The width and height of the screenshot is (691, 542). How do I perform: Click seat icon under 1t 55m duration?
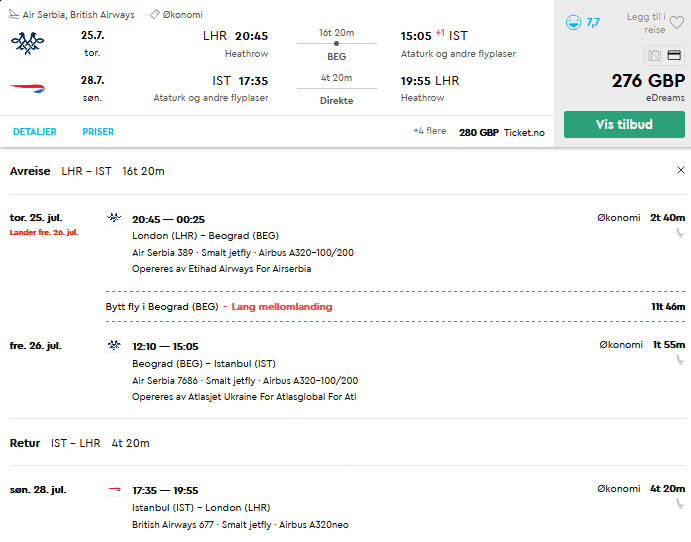pos(680,360)
